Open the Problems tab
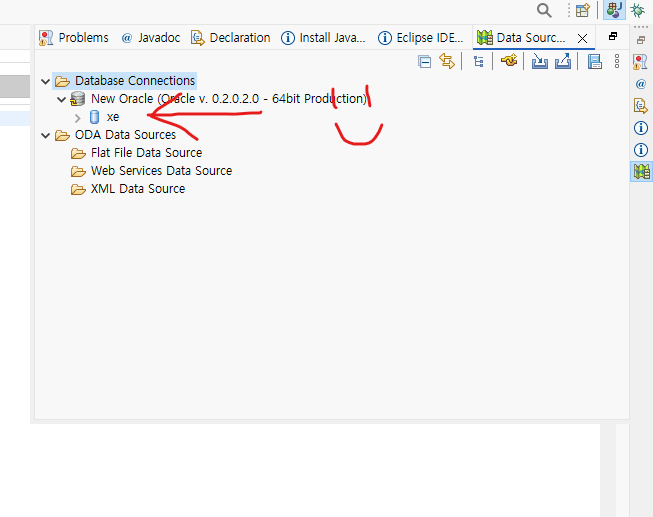This screenshot has height=517, width=653. [x=74, y=37]
